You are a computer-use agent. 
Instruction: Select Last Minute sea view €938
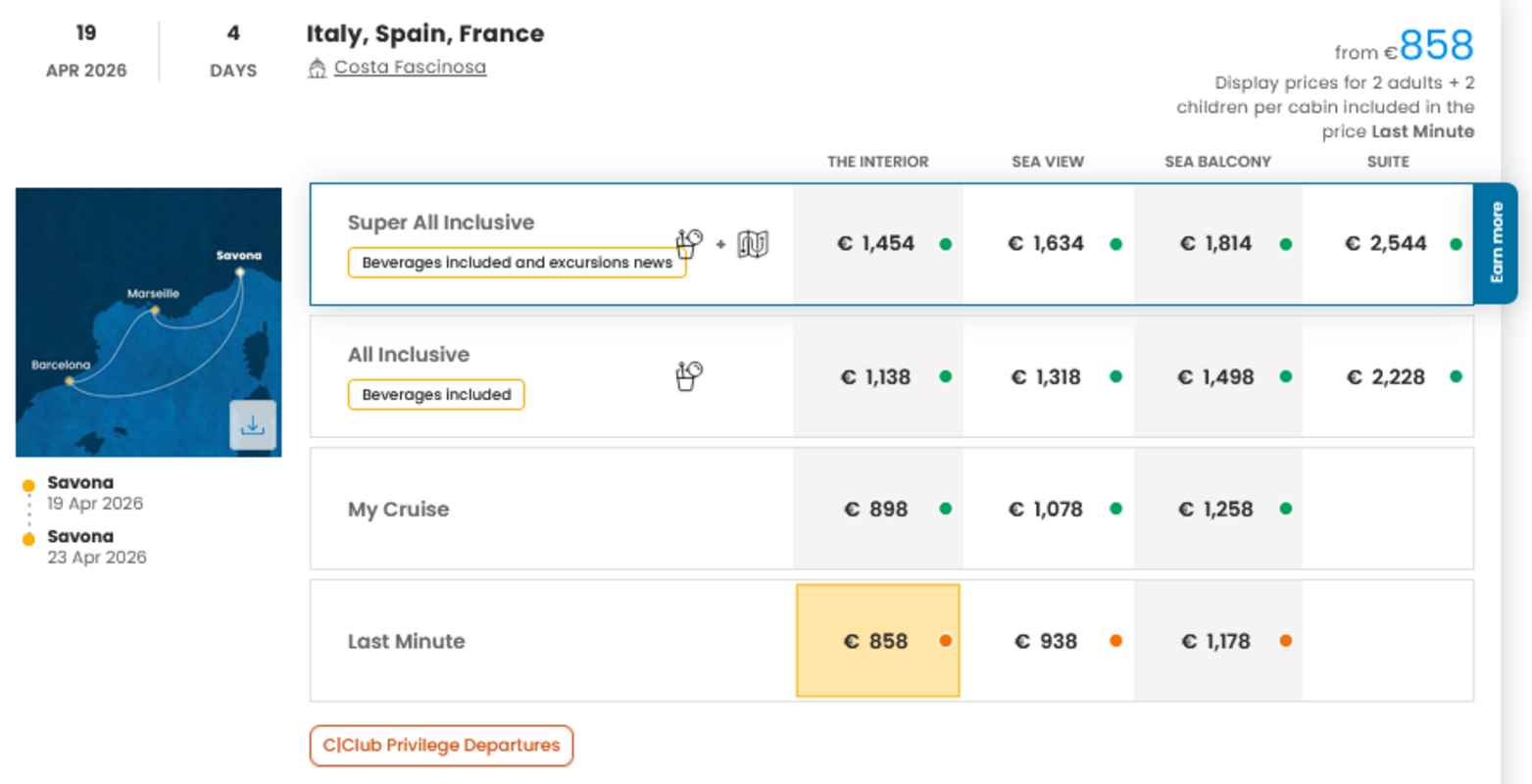coord(1047,641)
